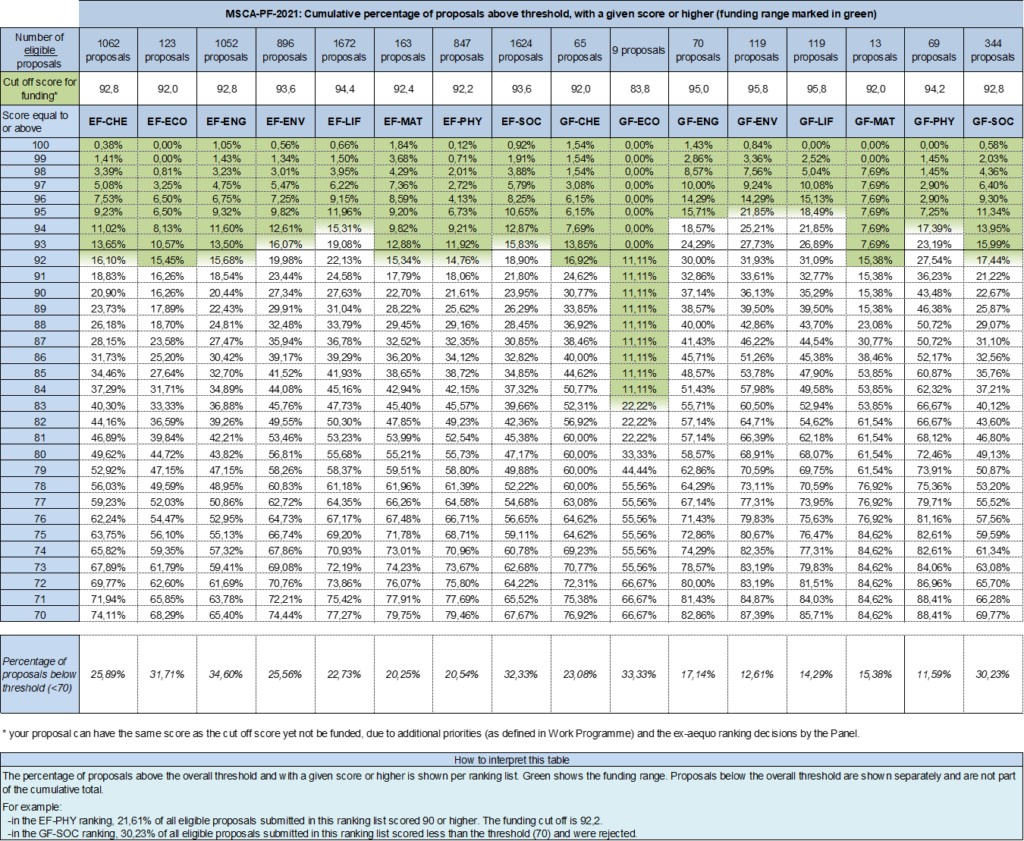Select the score 83 row label
This screenshot has height=841, width=1024.
coord(39,404)
